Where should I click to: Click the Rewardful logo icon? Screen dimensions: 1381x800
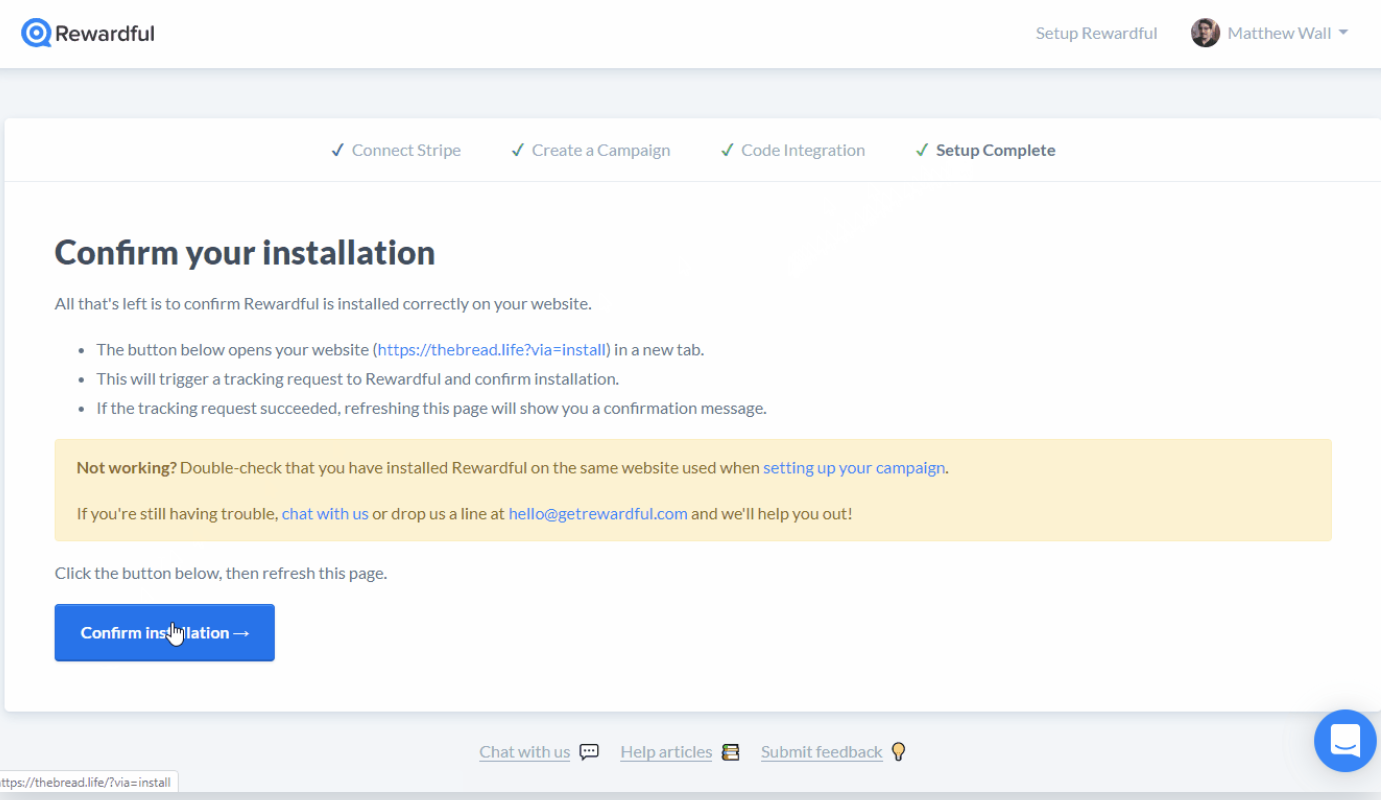click(36, 33)
